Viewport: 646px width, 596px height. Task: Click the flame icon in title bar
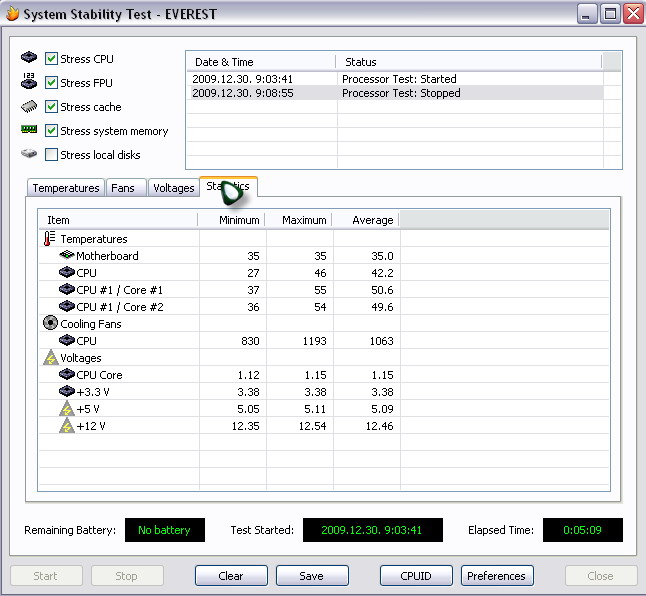(x=12, y=14)
